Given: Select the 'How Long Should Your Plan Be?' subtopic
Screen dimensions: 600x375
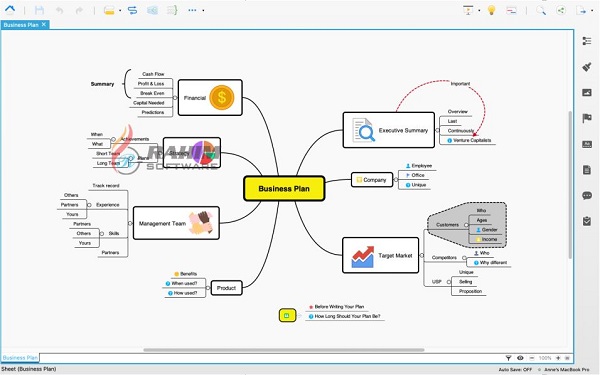Looking at the screenshot, I should click(344, 316).
